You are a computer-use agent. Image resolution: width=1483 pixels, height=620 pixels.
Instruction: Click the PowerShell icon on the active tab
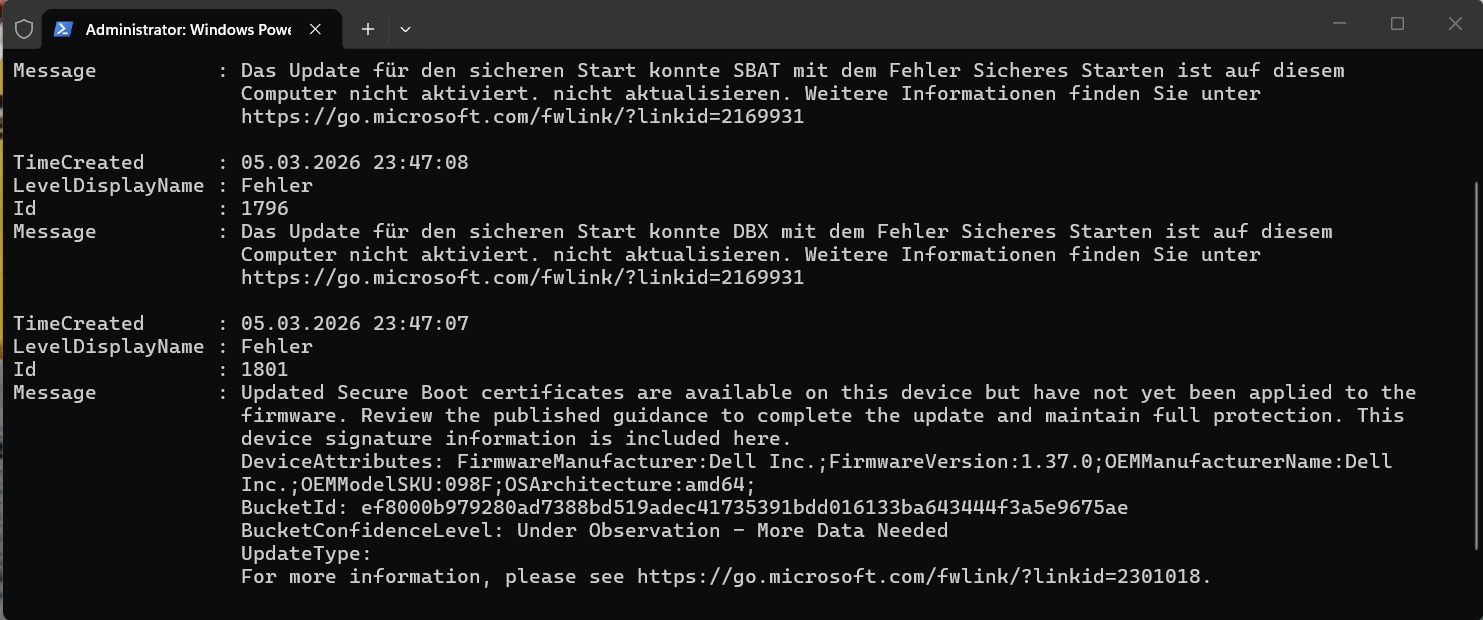tap(63, 29)
